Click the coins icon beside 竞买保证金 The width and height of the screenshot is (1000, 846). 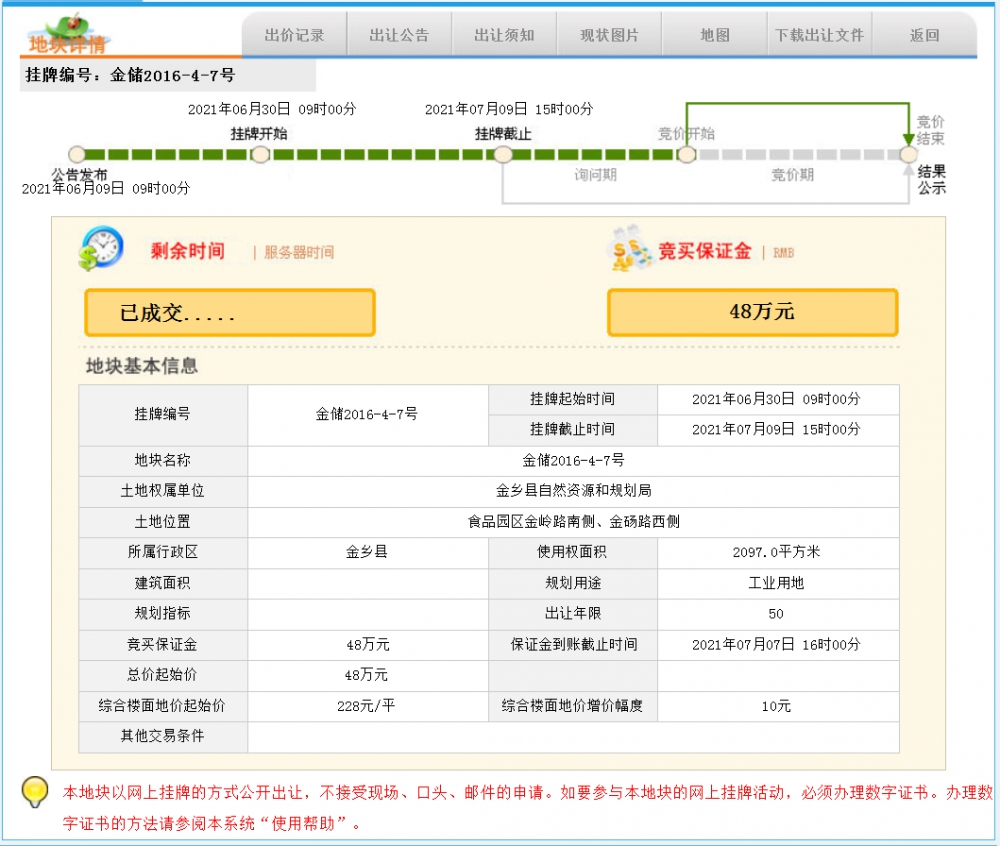pyautogui.click(x=631, y=249)
